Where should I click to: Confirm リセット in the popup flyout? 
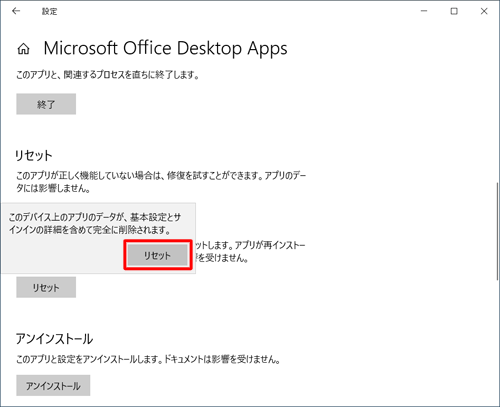pyautogui.click(x=158, y=255)
